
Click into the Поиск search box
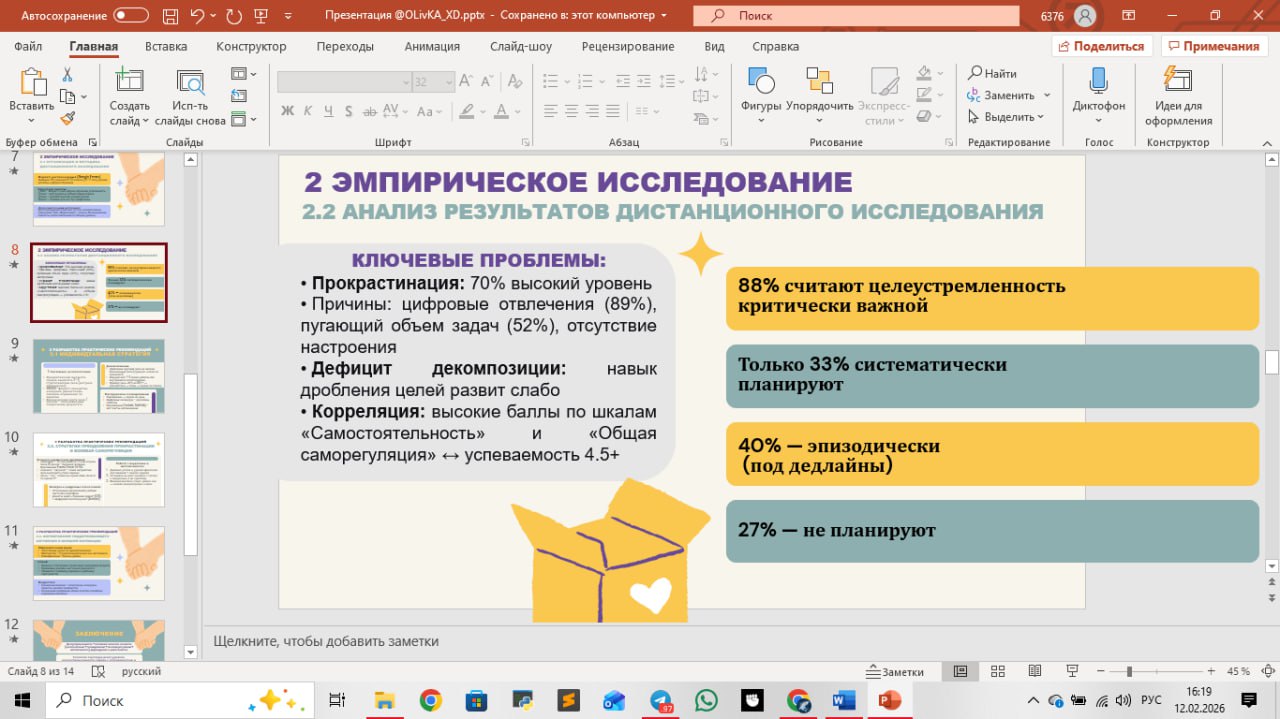pyautogui.click(x=857, y=16)
